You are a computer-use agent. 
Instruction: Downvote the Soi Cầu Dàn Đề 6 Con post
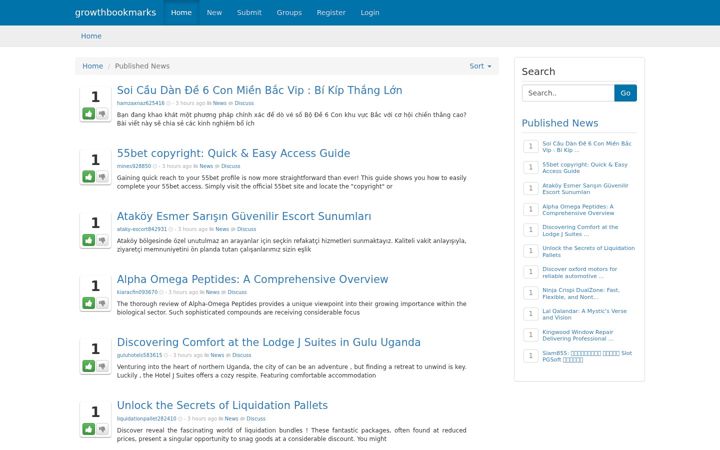[102, 113]
